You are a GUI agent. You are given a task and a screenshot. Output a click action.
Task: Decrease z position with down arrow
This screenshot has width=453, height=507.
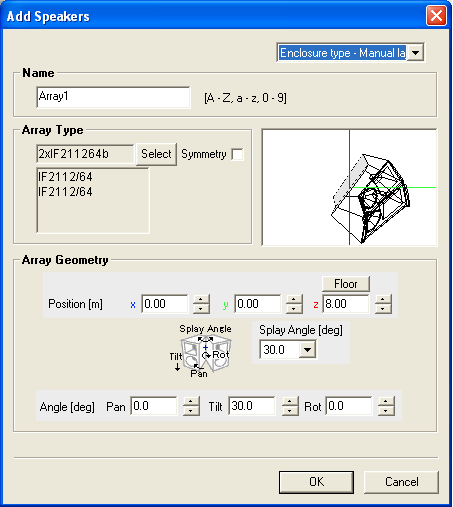(383, 308)
